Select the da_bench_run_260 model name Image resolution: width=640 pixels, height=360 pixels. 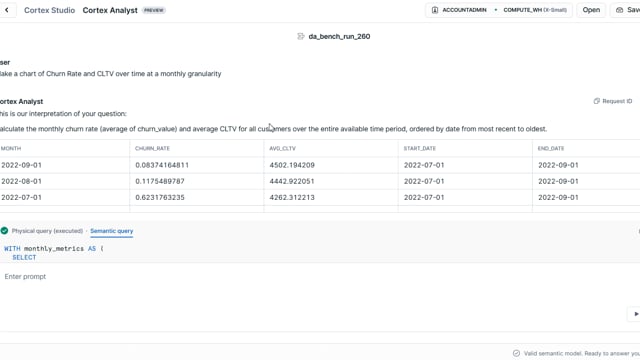[x=339, y=36]
